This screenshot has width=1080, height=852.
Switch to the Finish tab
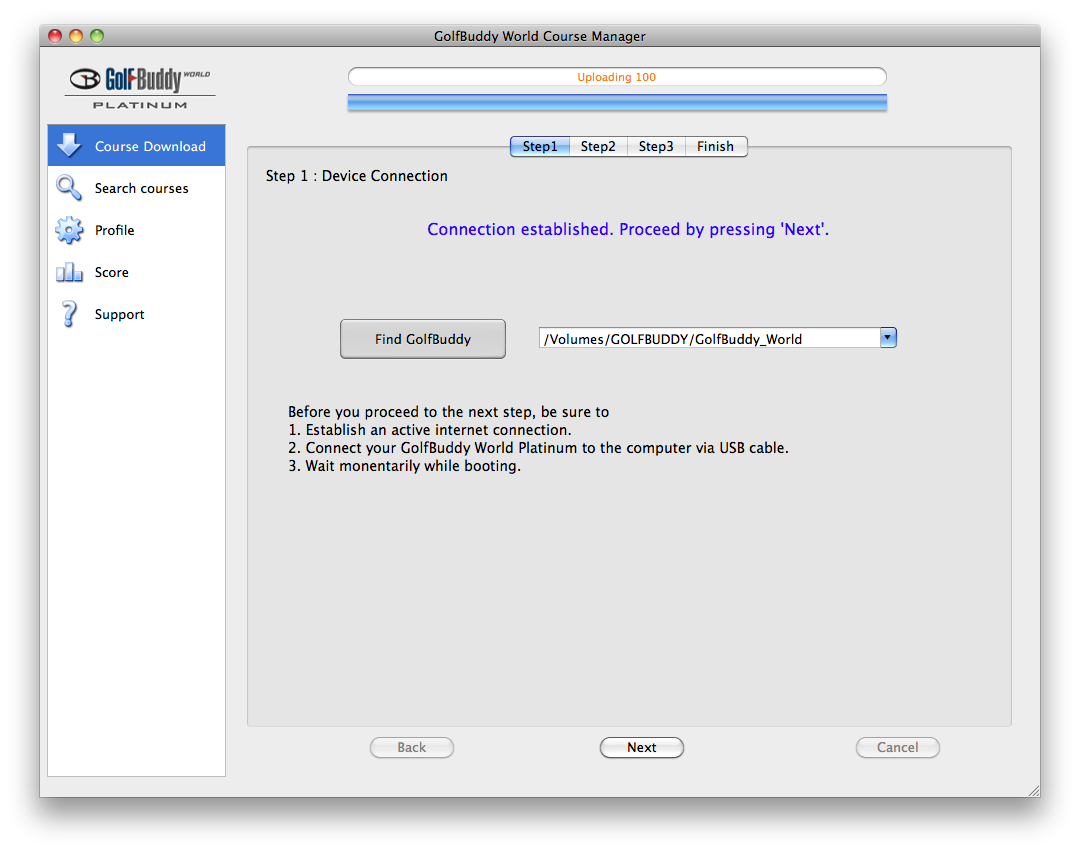(x=716, y=146)
